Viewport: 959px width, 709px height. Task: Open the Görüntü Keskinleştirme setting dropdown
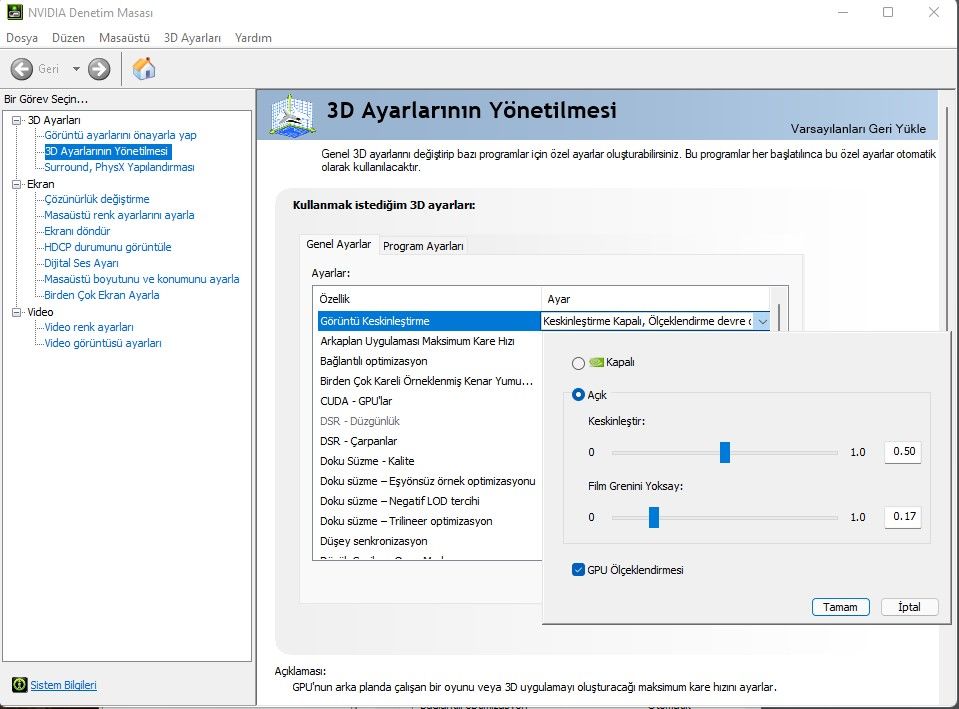[761, 321]
